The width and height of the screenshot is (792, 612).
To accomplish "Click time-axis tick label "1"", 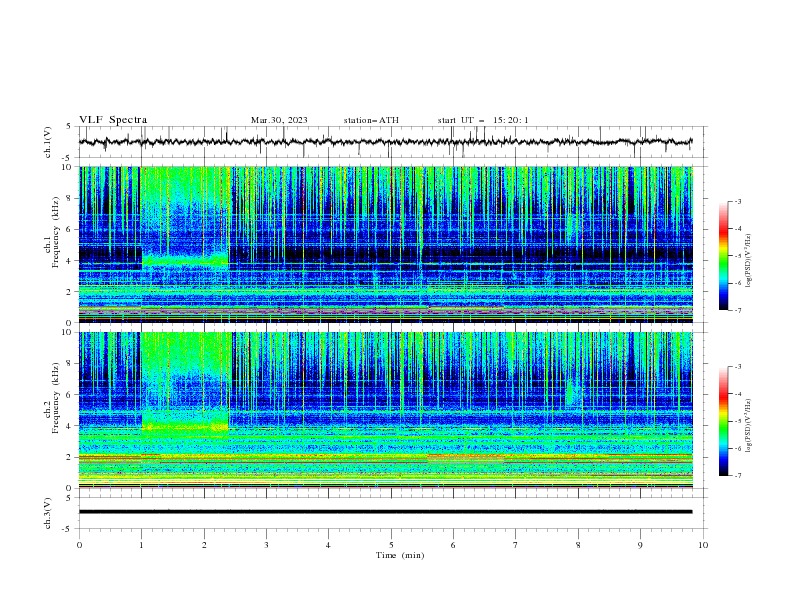I will click(141, 545).
